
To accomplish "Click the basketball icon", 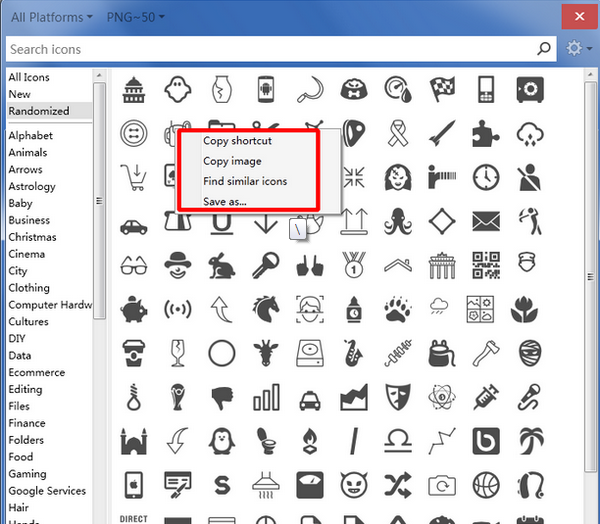I will pos(485,485).
